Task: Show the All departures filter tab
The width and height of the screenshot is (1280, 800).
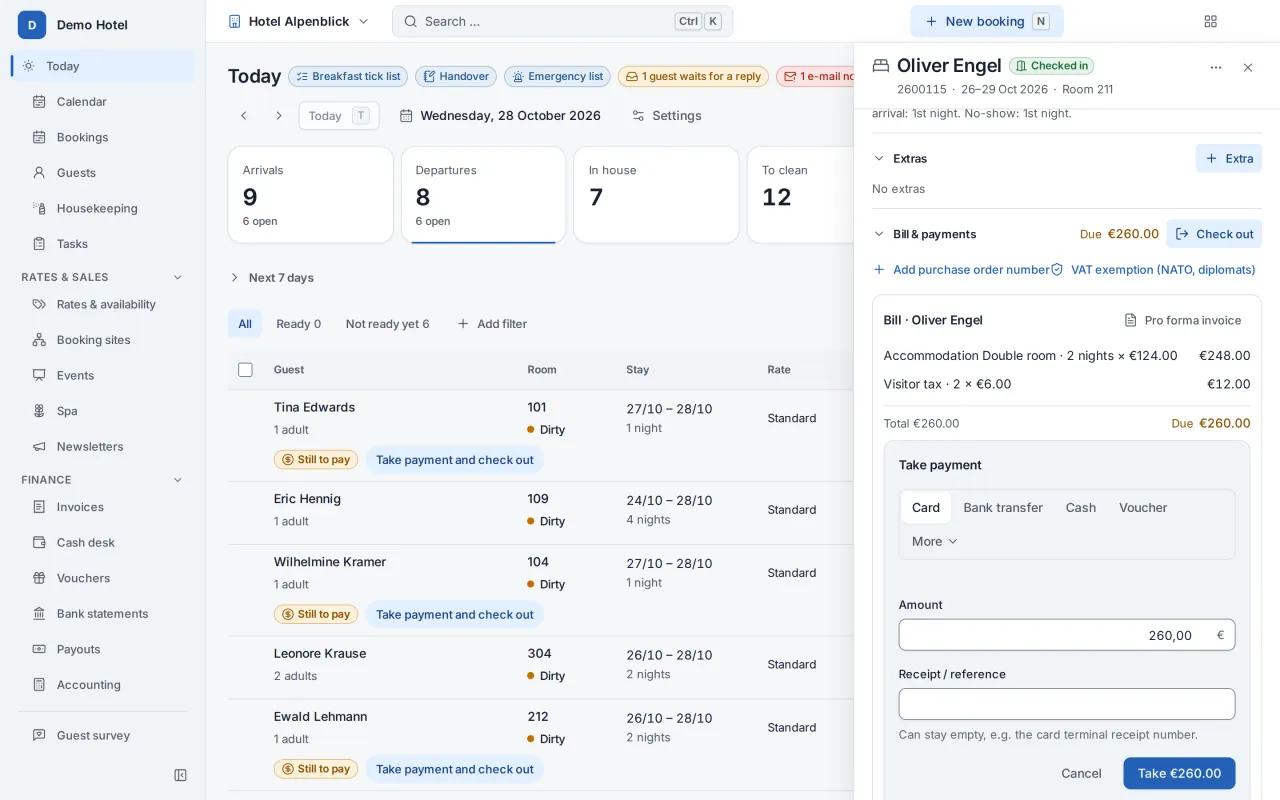Action: (245, 323)
